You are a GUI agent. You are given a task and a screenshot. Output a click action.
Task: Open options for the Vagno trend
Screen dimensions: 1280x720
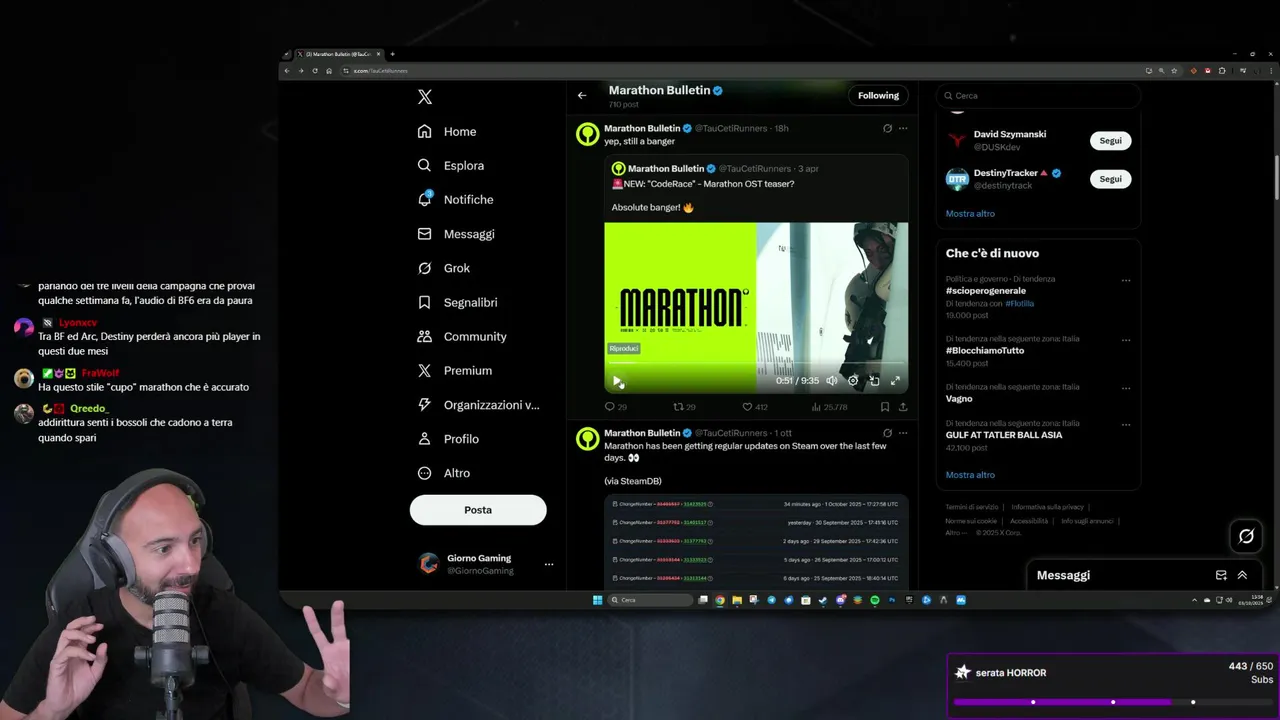click(1126, 388)
